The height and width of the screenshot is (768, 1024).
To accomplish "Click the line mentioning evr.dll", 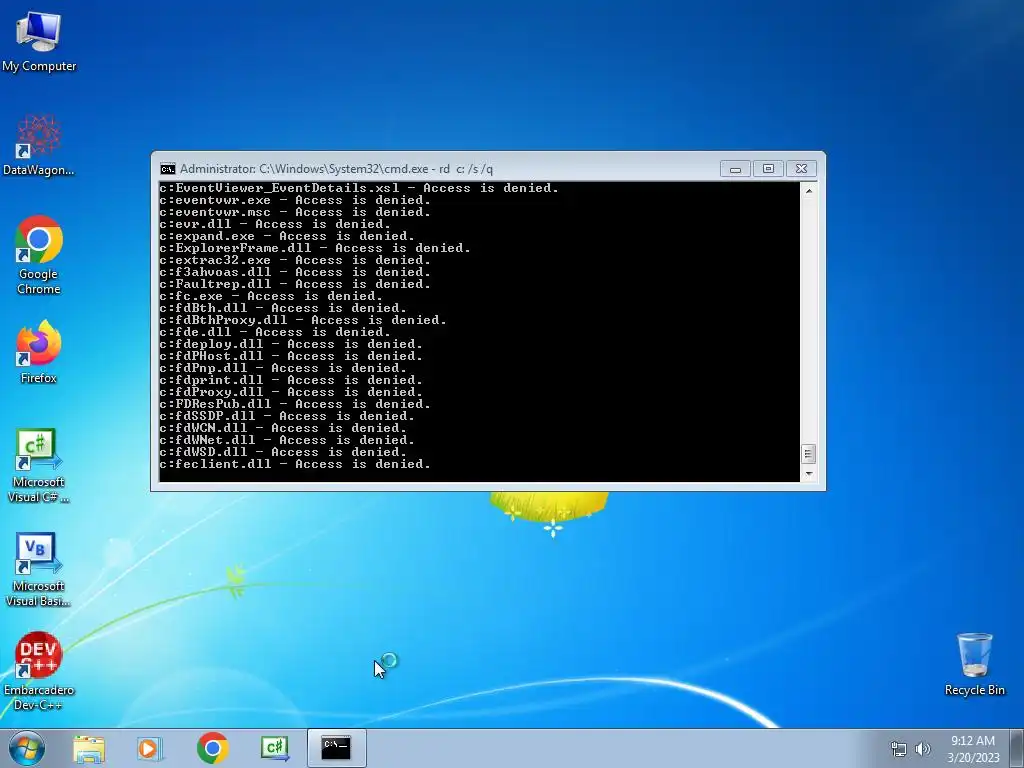I will [275, 224].
